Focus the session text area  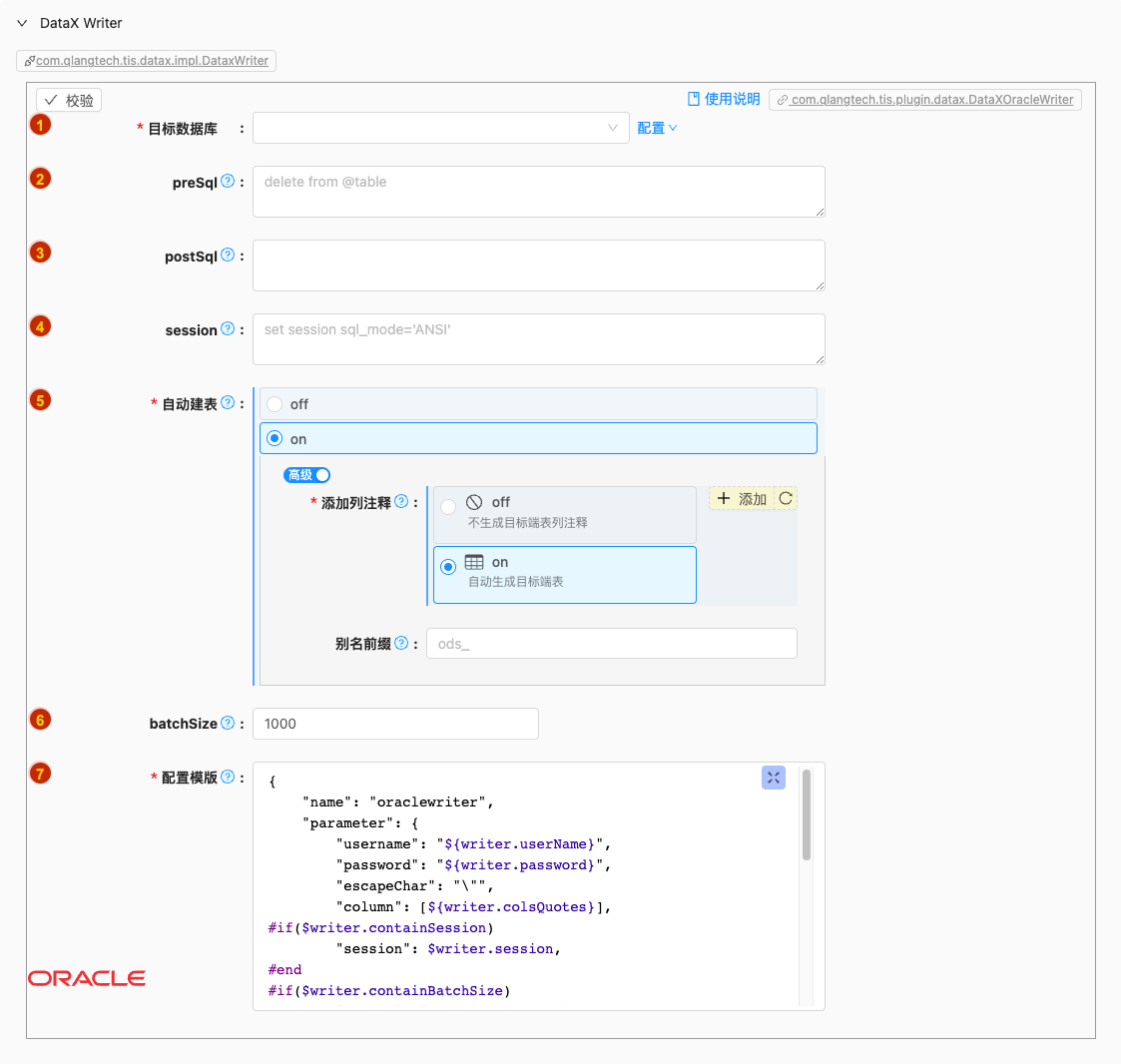pyautogui.click(x=538, y=339)
